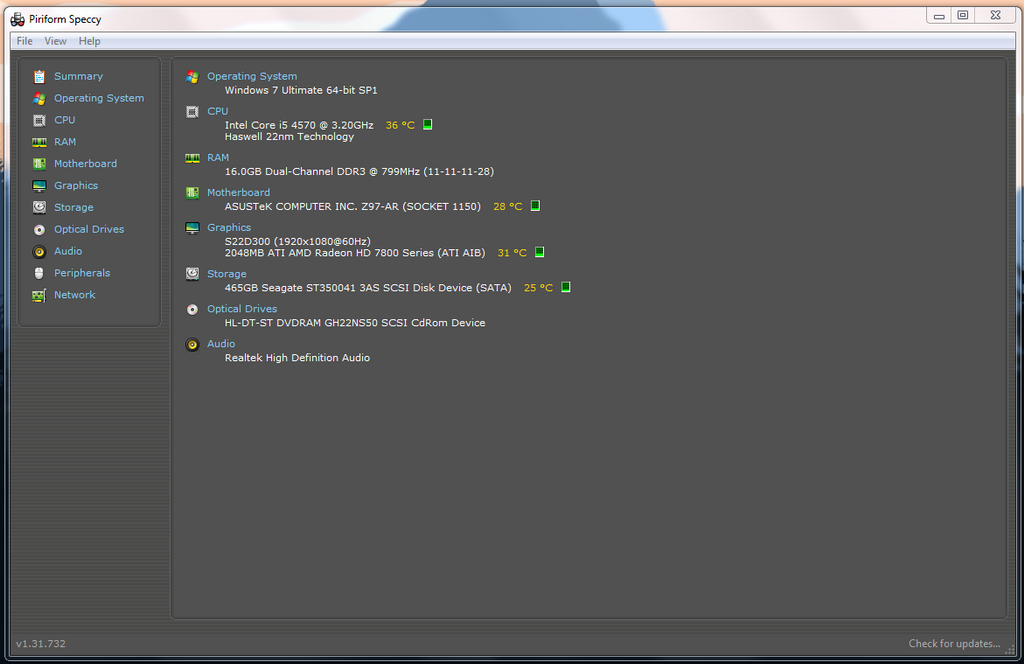Click Realtek High Definition Audio text
Image resolution: width=1024 pixels, height=664 pixels.
(297, 358)
